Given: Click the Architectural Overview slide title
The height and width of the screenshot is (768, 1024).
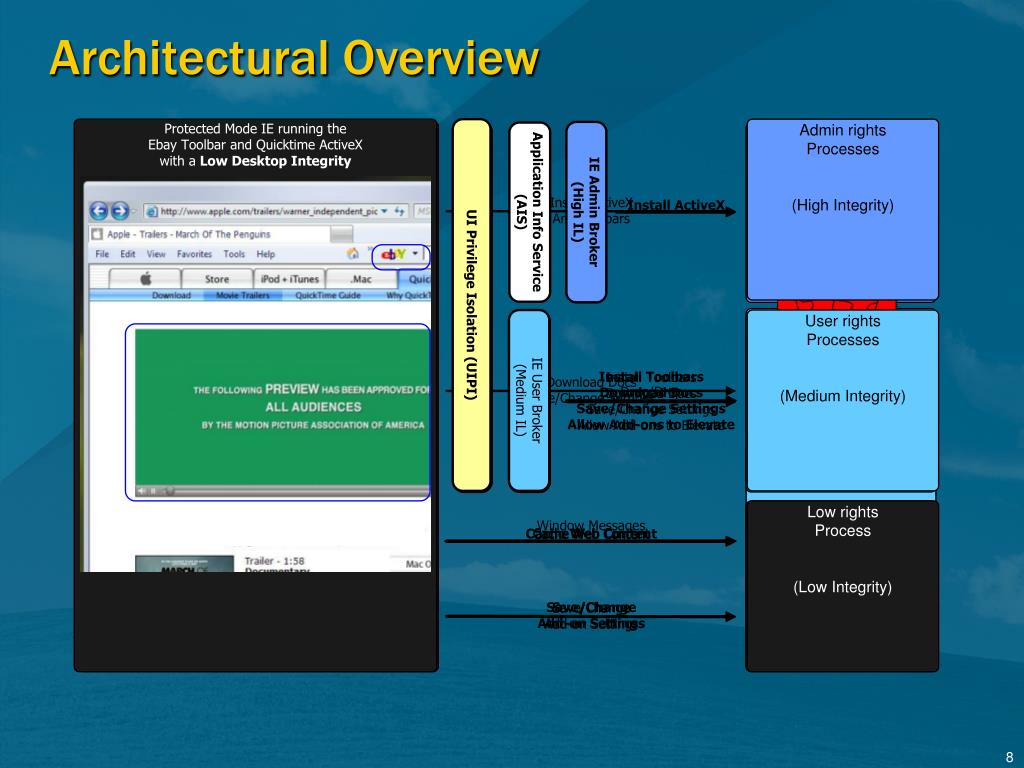Looking at the screenshot, I should tap(294, 58).
